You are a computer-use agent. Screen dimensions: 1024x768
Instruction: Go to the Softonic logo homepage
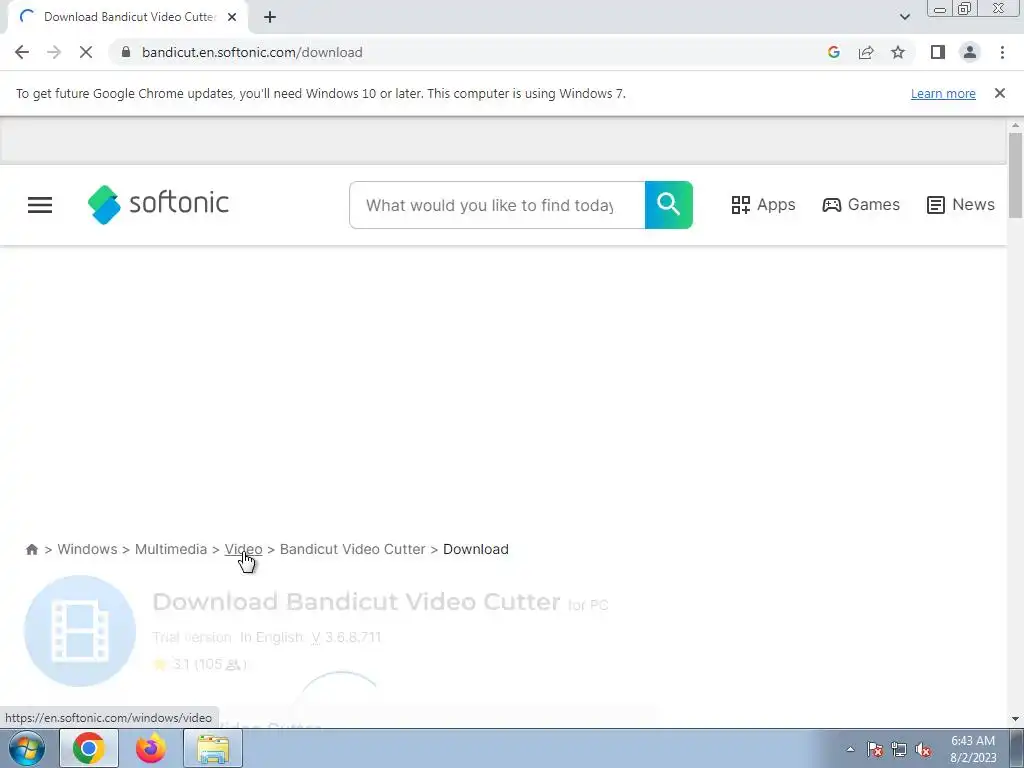(x=158, y=204)
